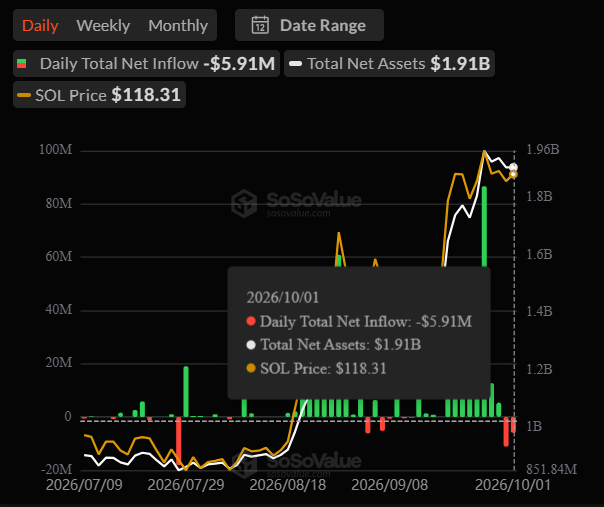The height and width of the screenshot is (507, 604).
Task: Click the 851.84M right axis label
Action: click(x=552, y=469)
